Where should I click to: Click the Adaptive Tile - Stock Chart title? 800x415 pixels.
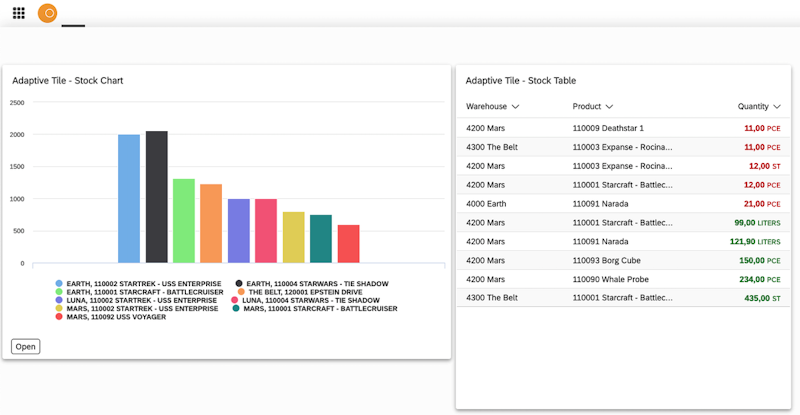coord(68,80)
